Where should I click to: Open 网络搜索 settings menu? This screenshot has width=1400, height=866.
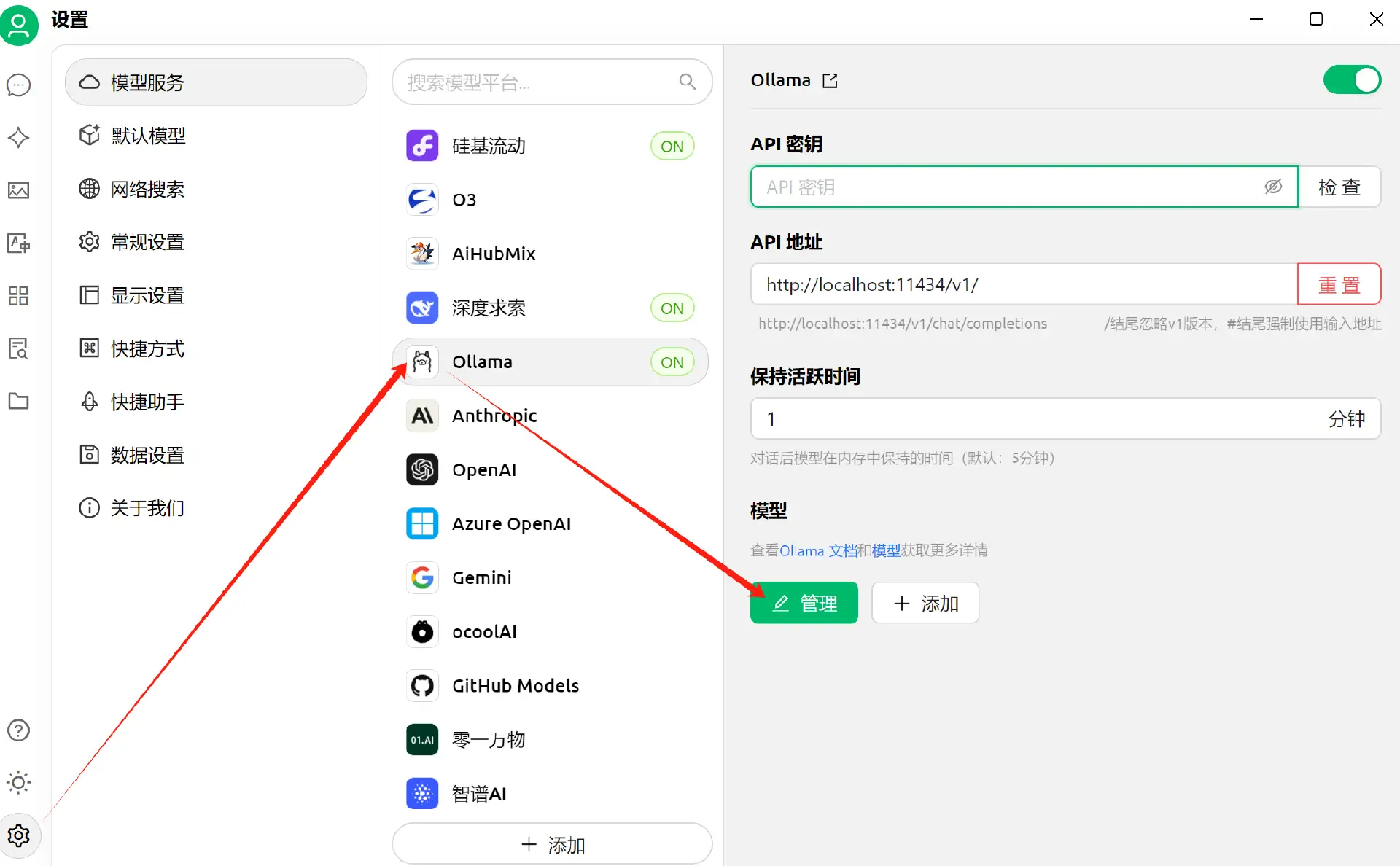click(216, 189)
